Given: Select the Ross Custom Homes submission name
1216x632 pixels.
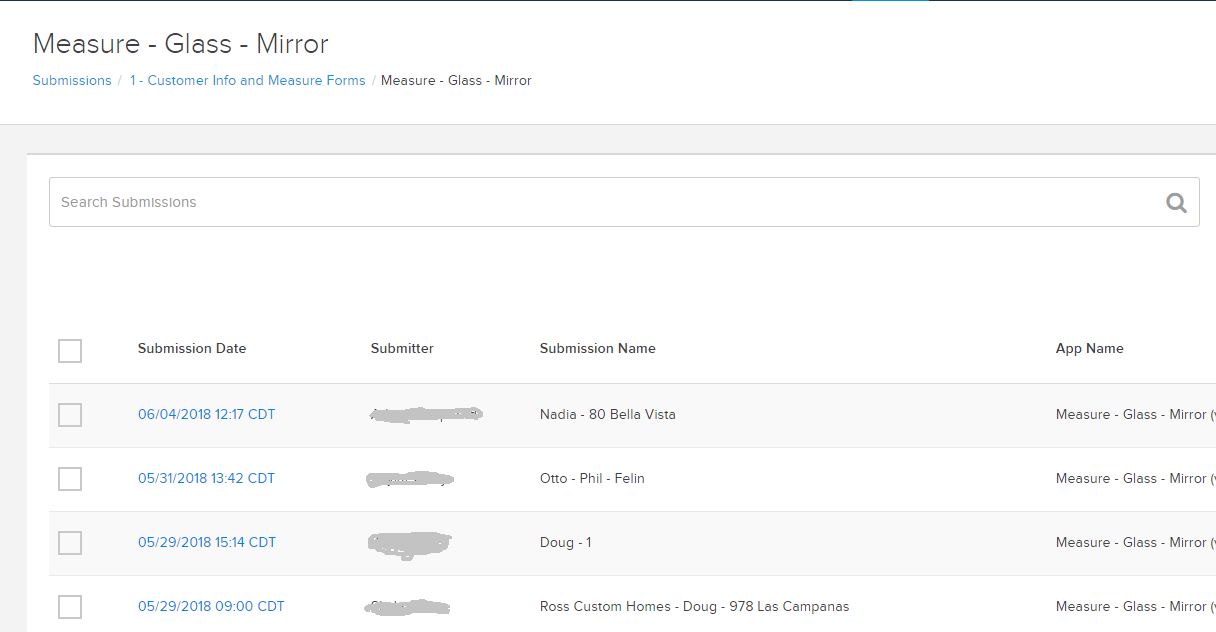Looking at the screenshot, I should click(x=694, y=606).
